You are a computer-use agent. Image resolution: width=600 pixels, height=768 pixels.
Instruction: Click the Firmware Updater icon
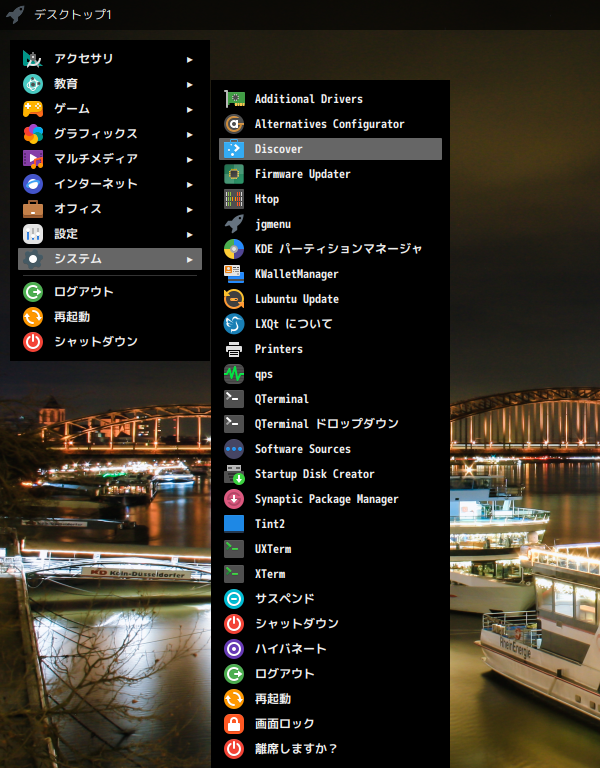click(x=234, y=174)
